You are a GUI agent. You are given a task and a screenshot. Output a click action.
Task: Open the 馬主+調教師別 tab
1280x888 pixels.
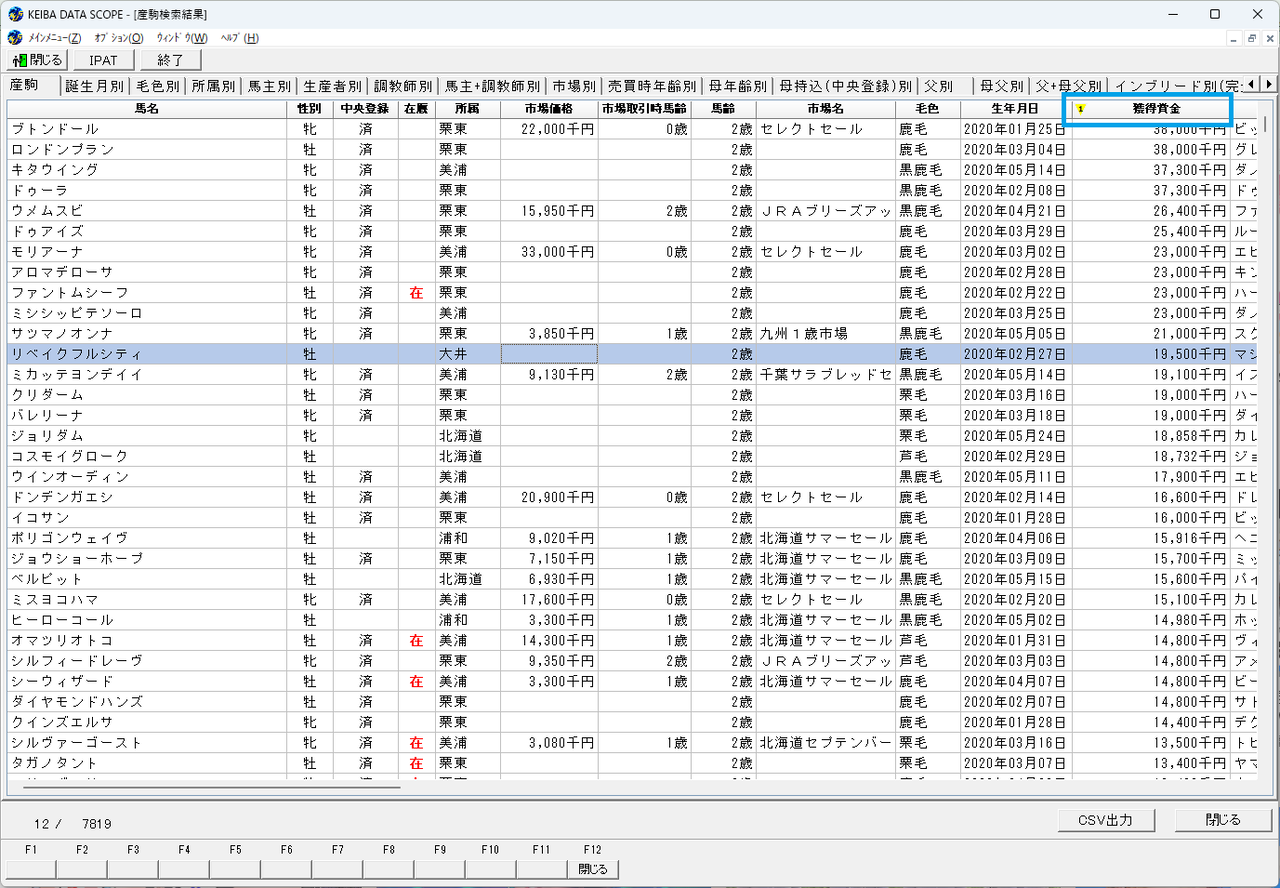(x=493, y=86)
